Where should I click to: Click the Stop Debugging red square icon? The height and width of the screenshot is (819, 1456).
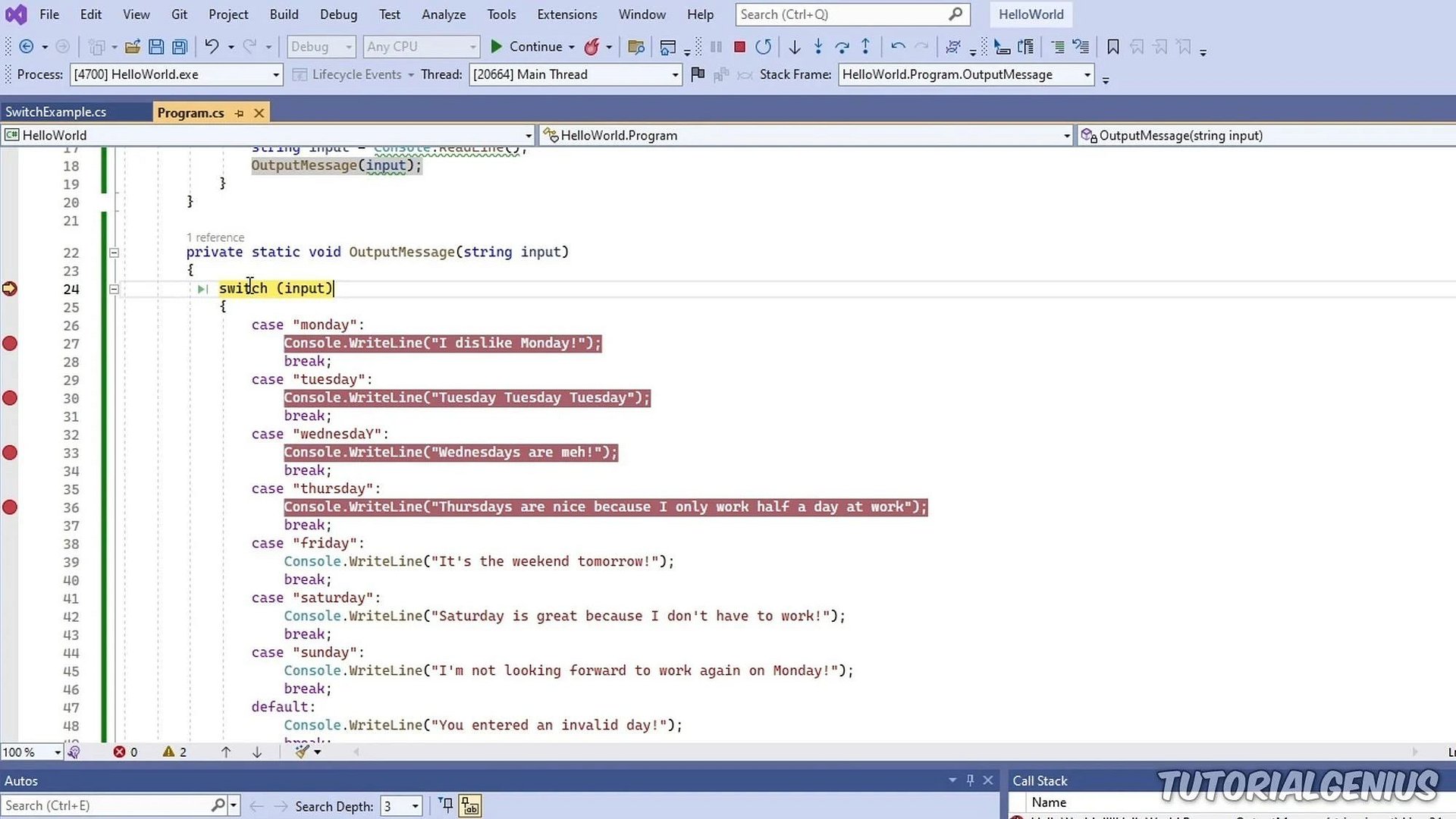pos(739,47)
